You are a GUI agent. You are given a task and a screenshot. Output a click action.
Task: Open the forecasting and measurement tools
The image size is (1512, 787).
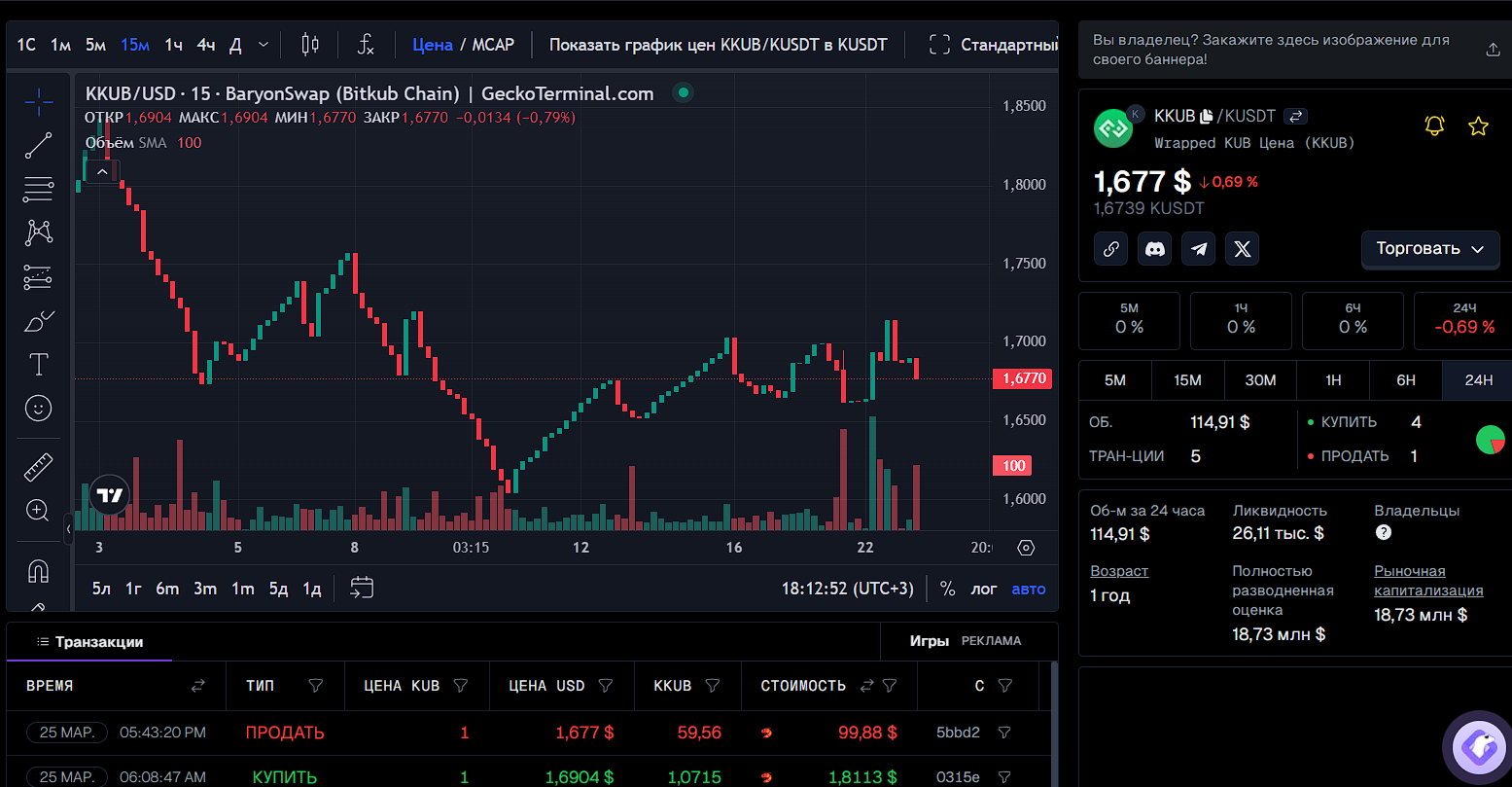coord(39,277)
